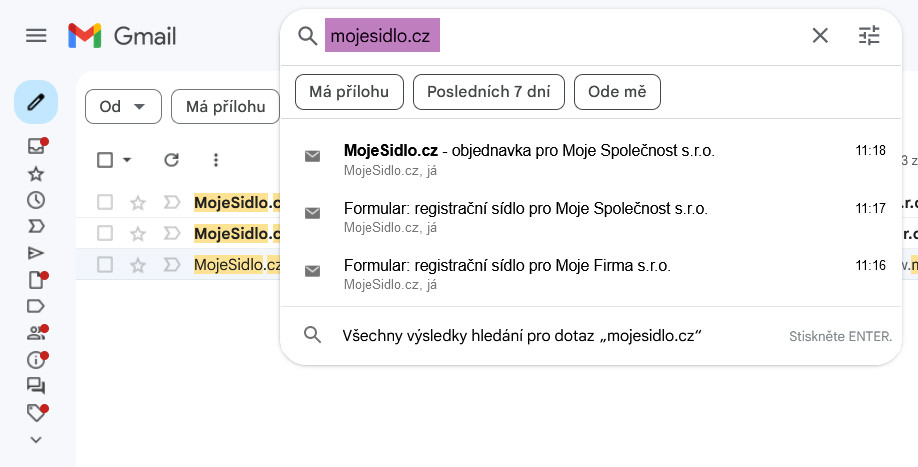Open the Od filter dropdown

click(123, 107)
